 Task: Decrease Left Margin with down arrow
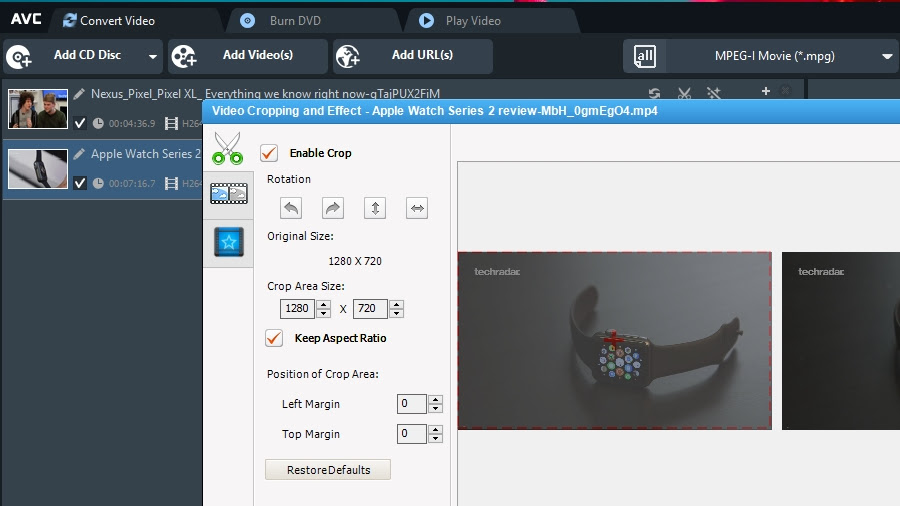pyautogui.click(x=436, y=408)
